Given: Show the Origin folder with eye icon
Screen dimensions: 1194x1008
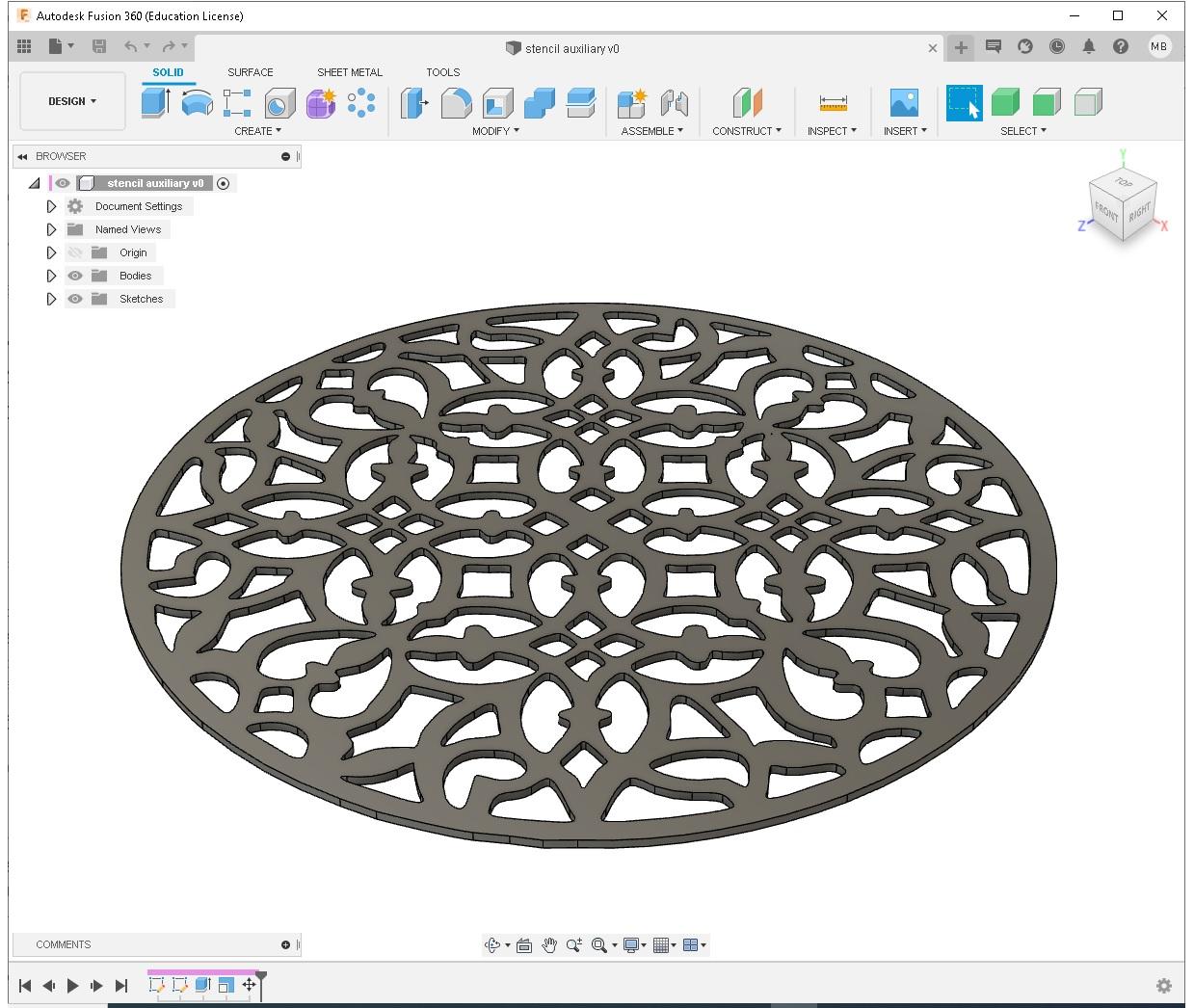Looking at the screenshot, I should (x=75, y=252).
